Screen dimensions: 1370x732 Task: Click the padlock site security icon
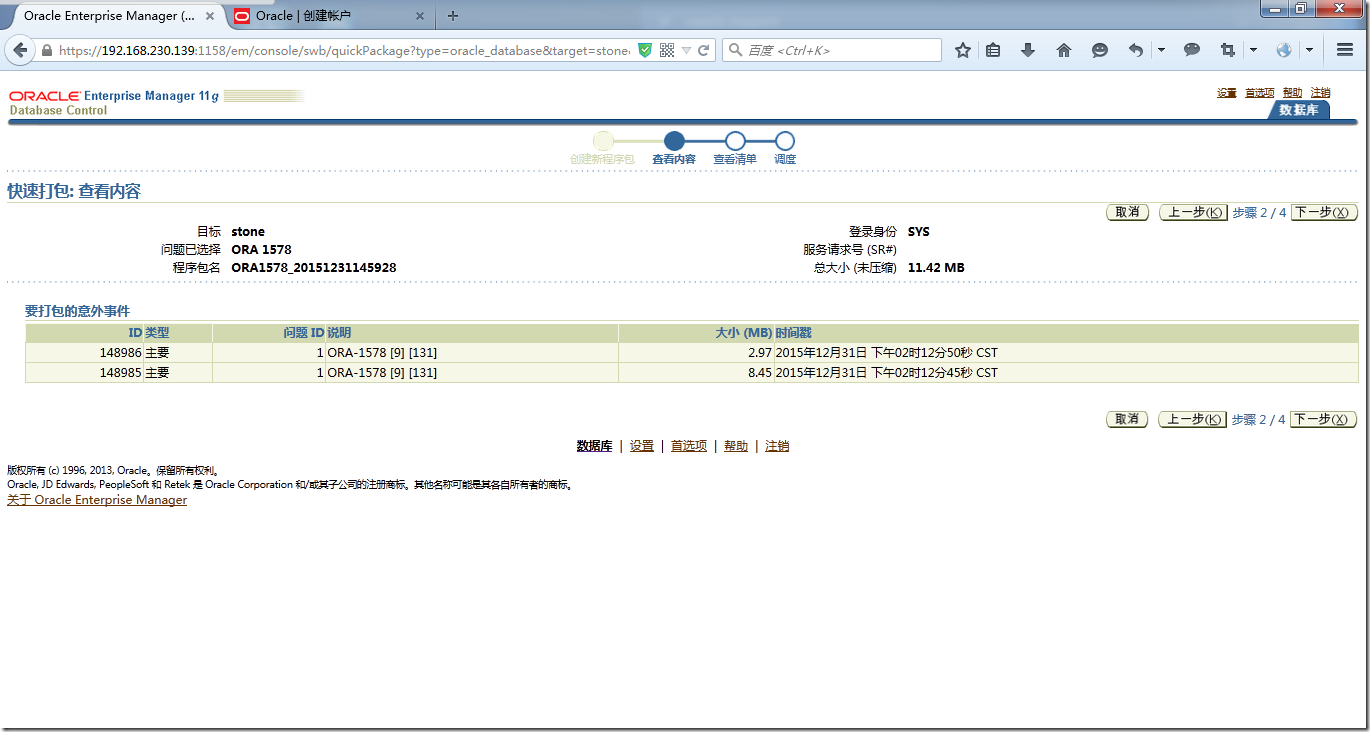tap(47, 50)
